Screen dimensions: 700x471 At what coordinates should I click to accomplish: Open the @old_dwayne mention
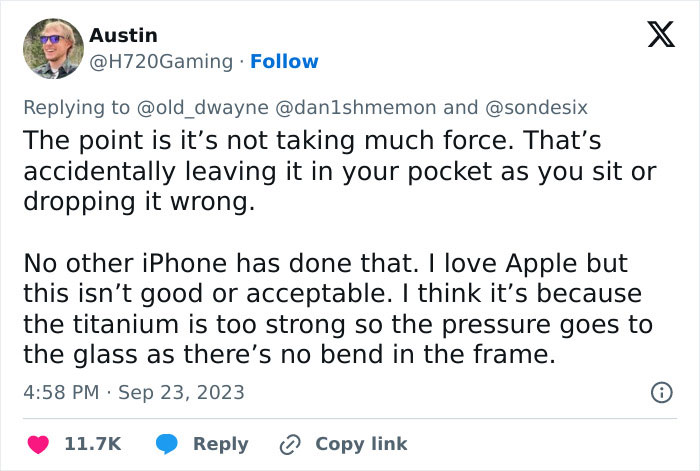(x=201, y=107)
